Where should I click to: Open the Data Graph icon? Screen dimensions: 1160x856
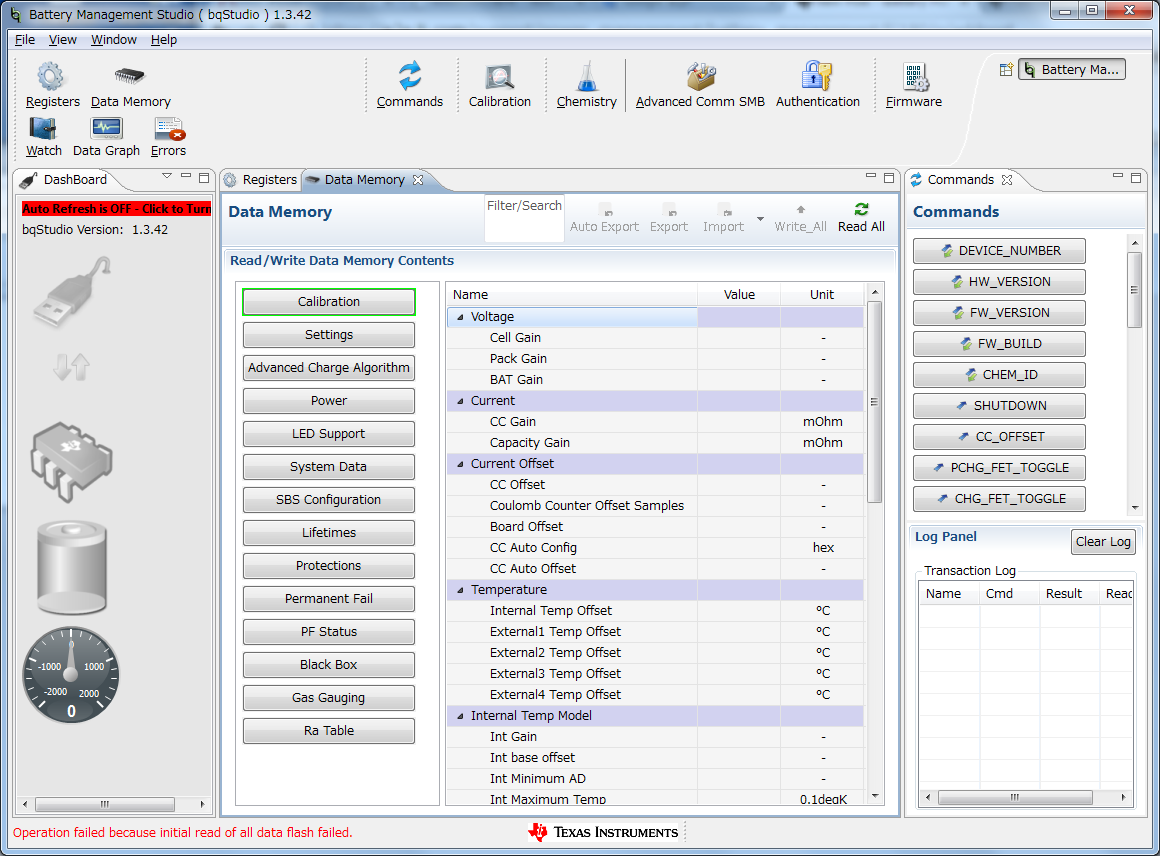[x=107, y=129]
